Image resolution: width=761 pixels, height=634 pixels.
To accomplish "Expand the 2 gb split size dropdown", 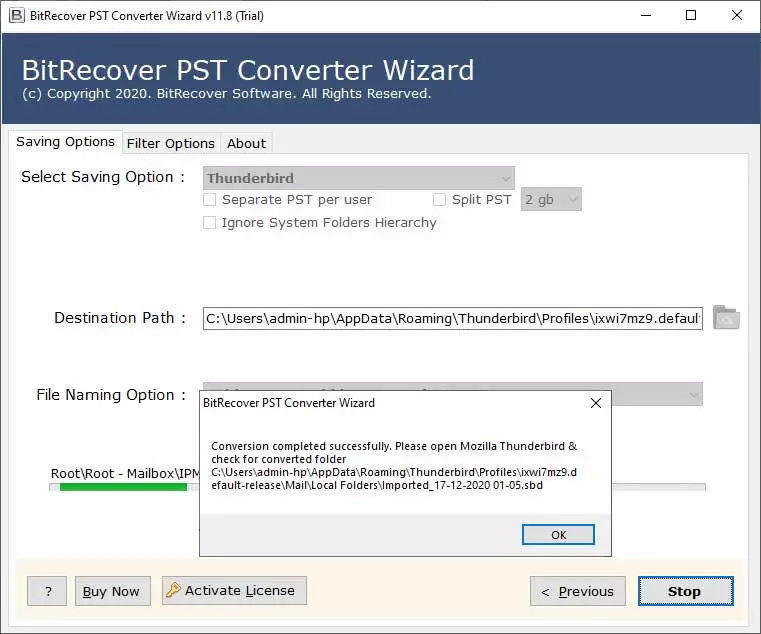I will coord(551,200).
